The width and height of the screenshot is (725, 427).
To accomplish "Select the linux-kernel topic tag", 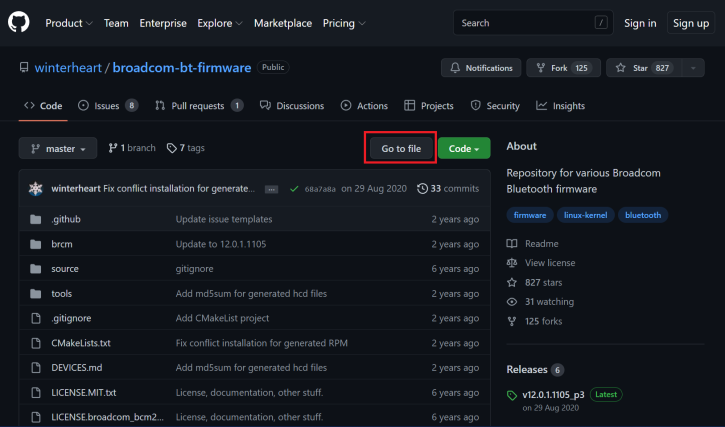I will [x=587, y=215].
